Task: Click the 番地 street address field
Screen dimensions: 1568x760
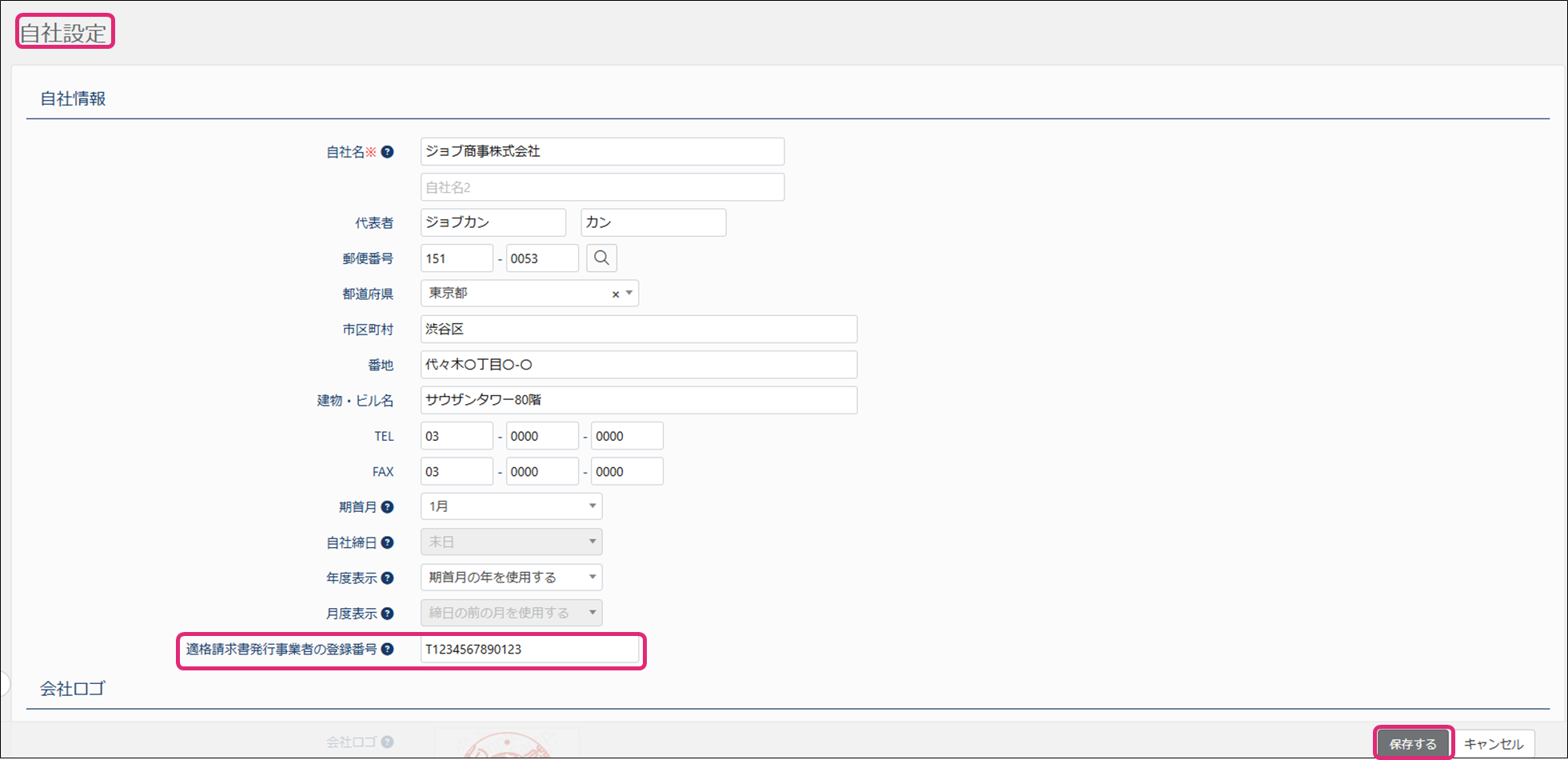Action: point(638,365)
